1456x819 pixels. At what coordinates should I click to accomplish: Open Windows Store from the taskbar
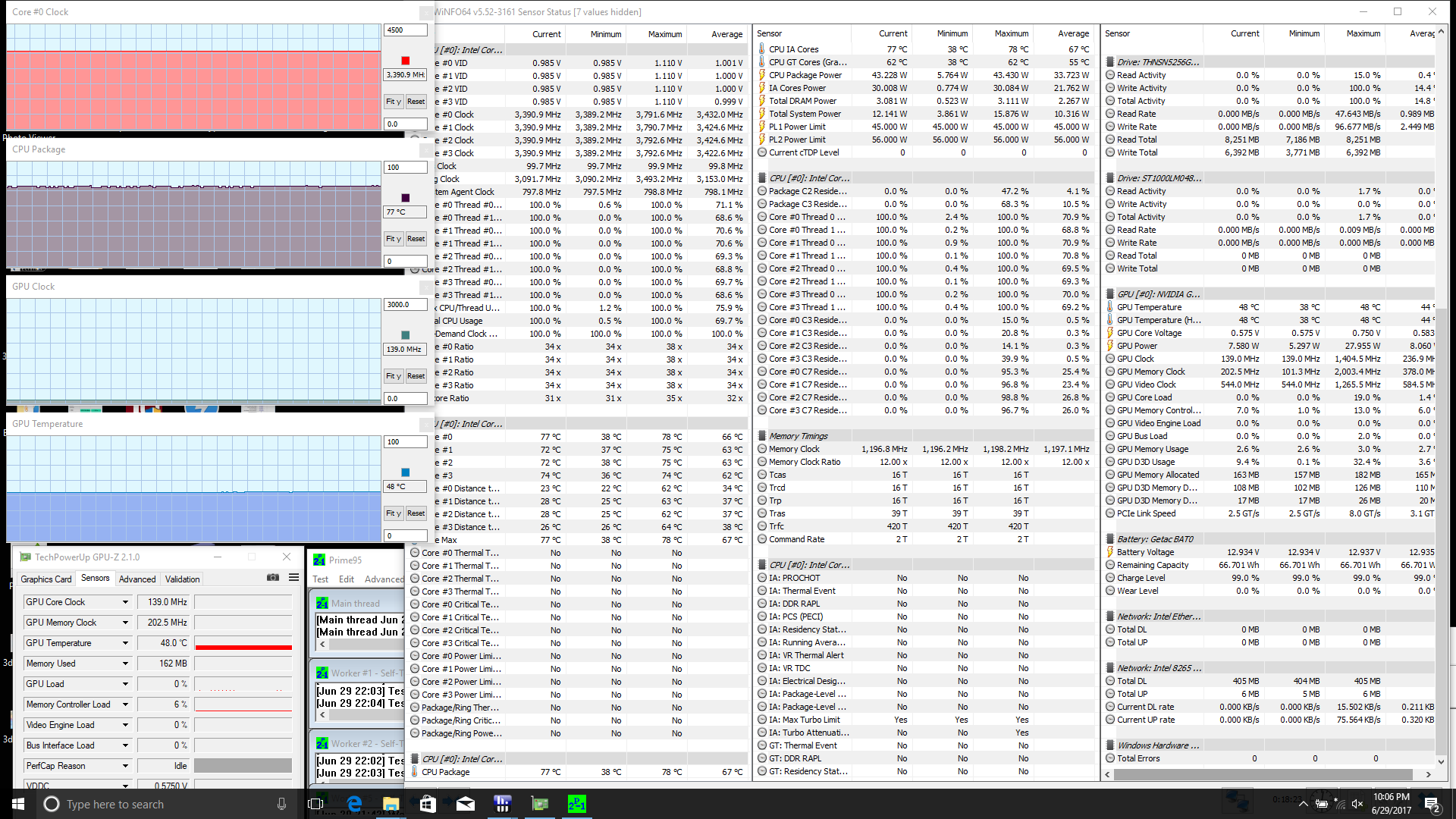[x=428, y=804]
